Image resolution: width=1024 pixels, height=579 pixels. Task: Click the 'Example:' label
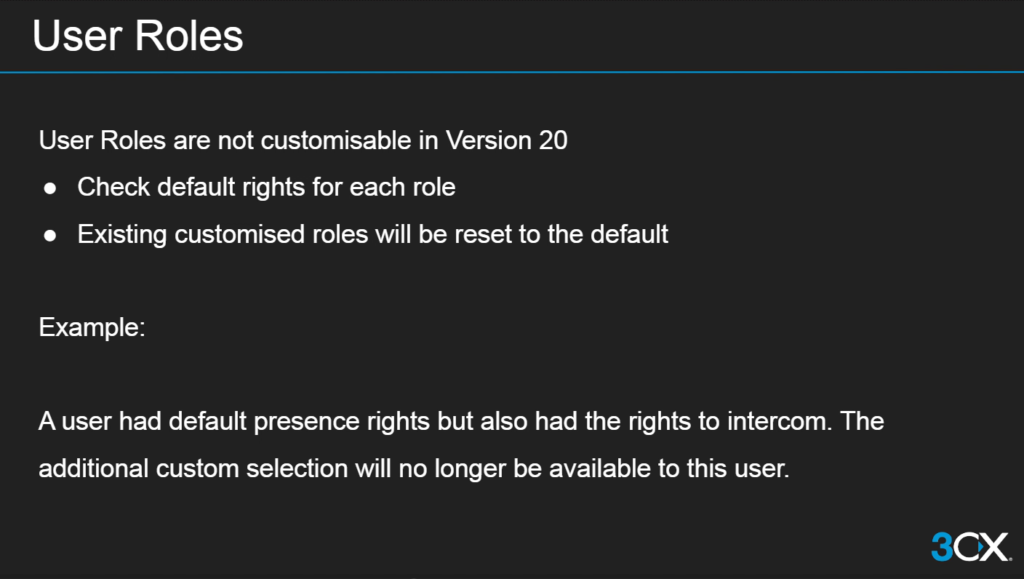pos(92,327)
